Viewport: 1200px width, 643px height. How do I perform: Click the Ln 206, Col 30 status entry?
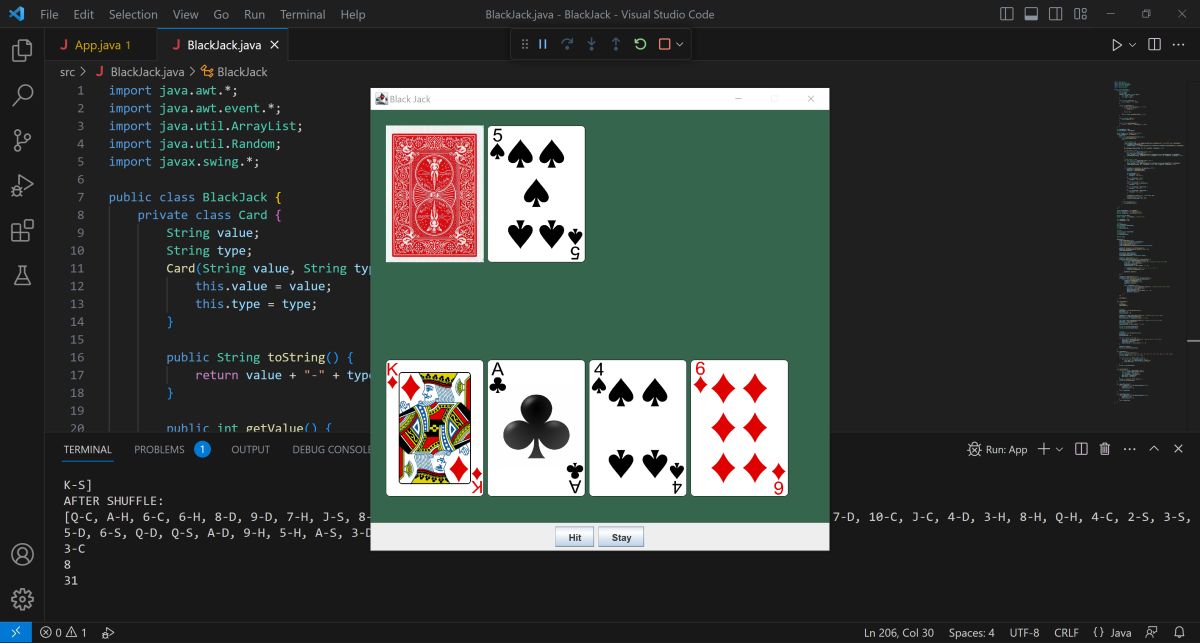coord(898,632)
